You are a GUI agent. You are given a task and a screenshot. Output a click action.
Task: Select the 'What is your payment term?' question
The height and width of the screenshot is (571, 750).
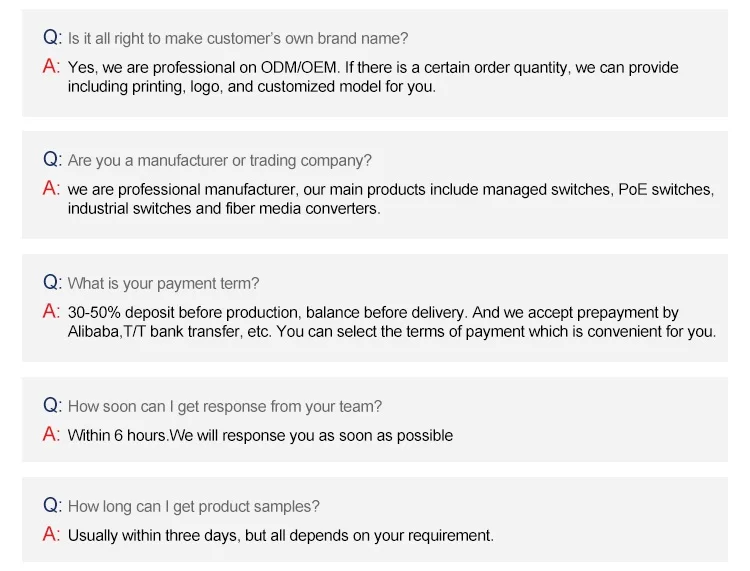pyautogui.click(x=164, y=283)
